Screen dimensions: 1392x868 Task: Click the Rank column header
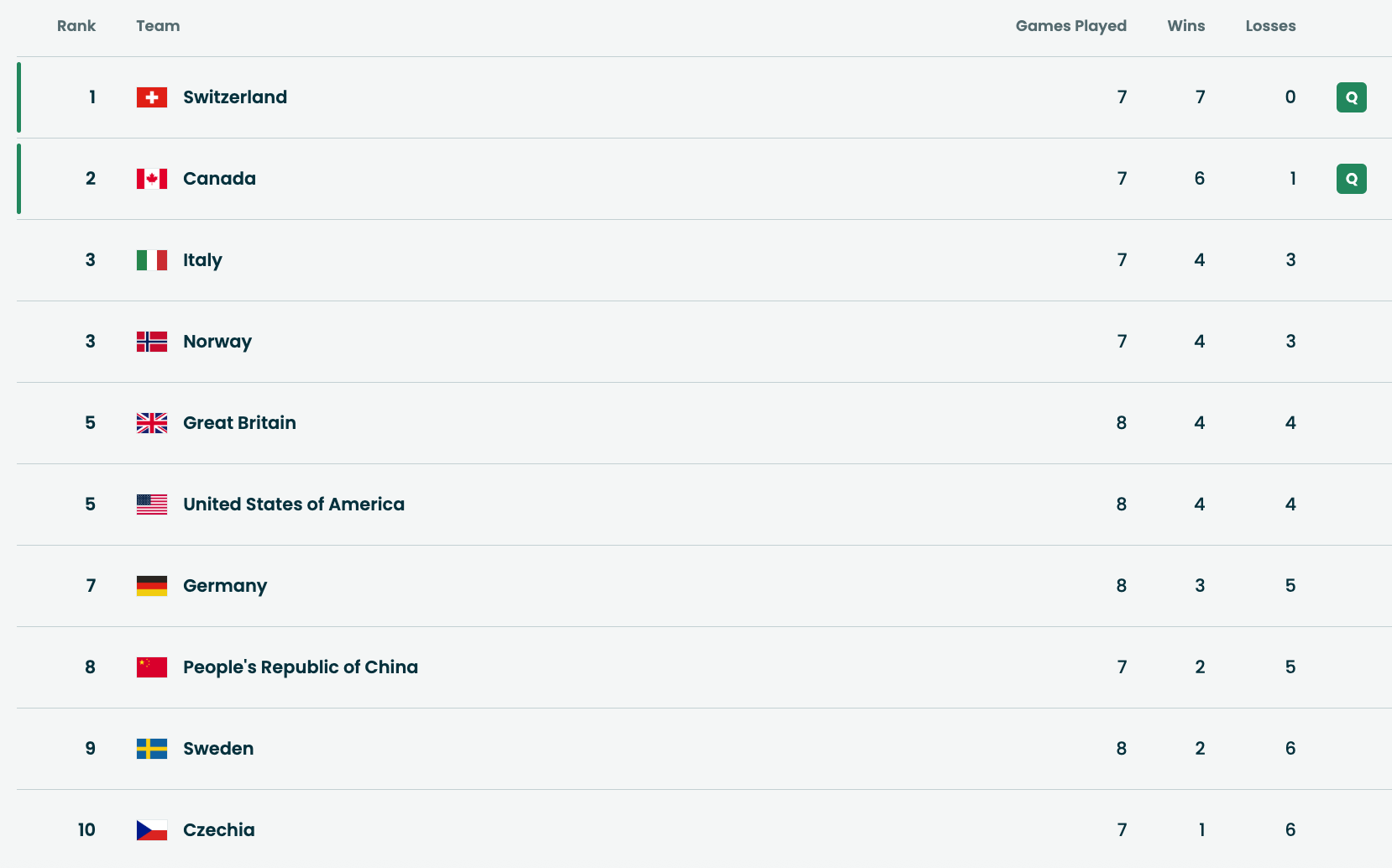(x=76, y=26)
